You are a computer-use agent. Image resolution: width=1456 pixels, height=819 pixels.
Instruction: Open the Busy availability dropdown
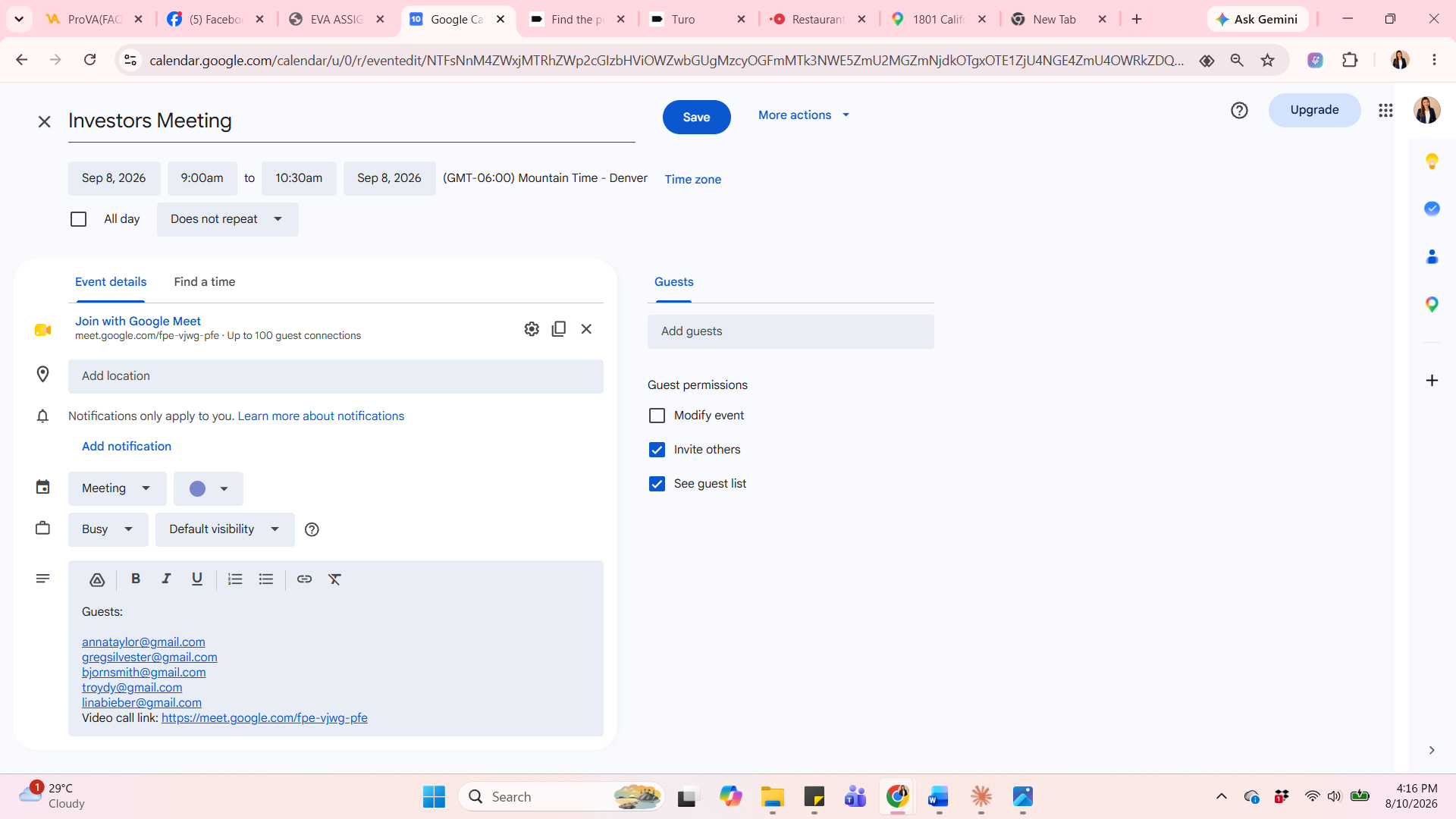coord(108,529)
